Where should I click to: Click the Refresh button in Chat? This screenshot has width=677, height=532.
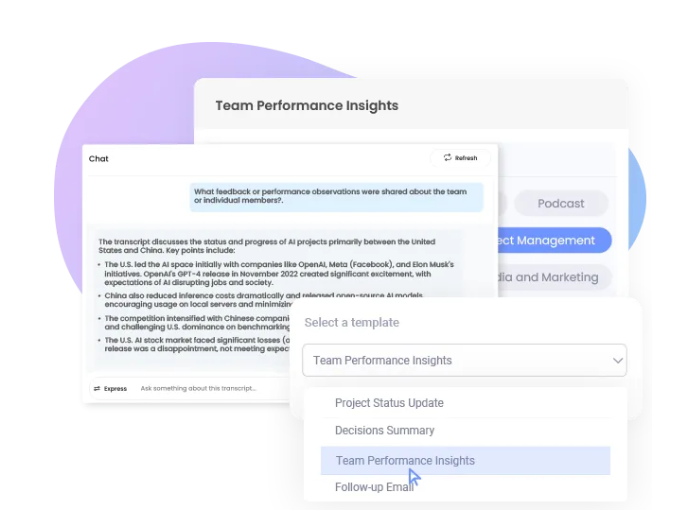click(460, 158)
